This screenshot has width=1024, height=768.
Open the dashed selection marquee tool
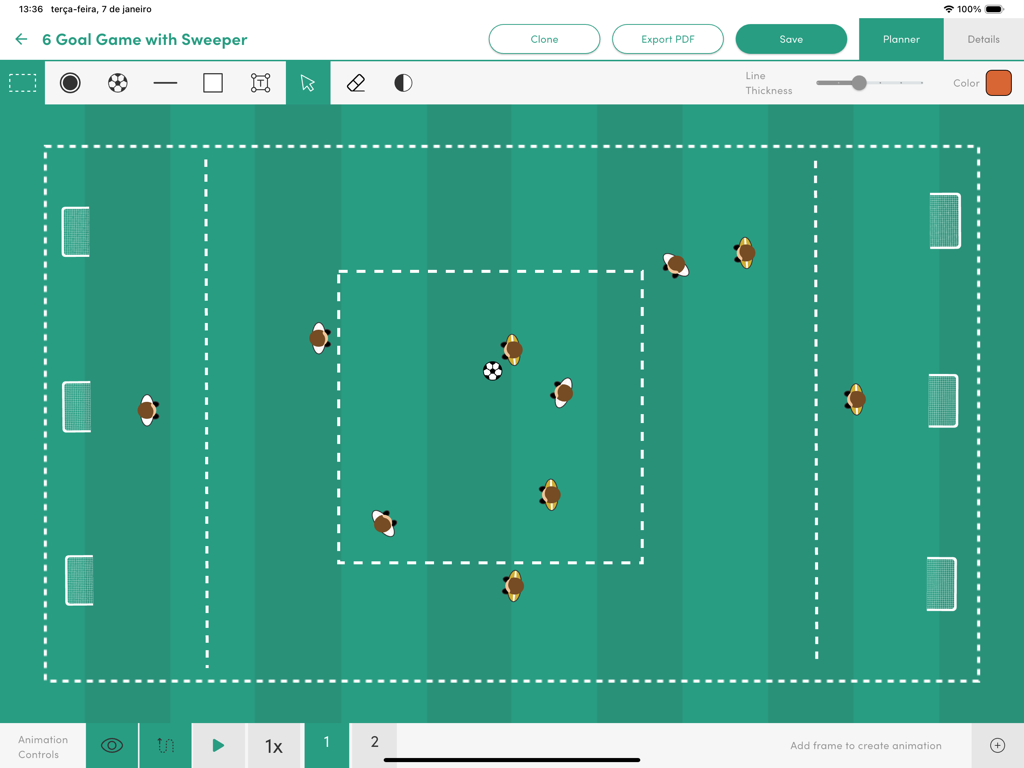(22, 83)
